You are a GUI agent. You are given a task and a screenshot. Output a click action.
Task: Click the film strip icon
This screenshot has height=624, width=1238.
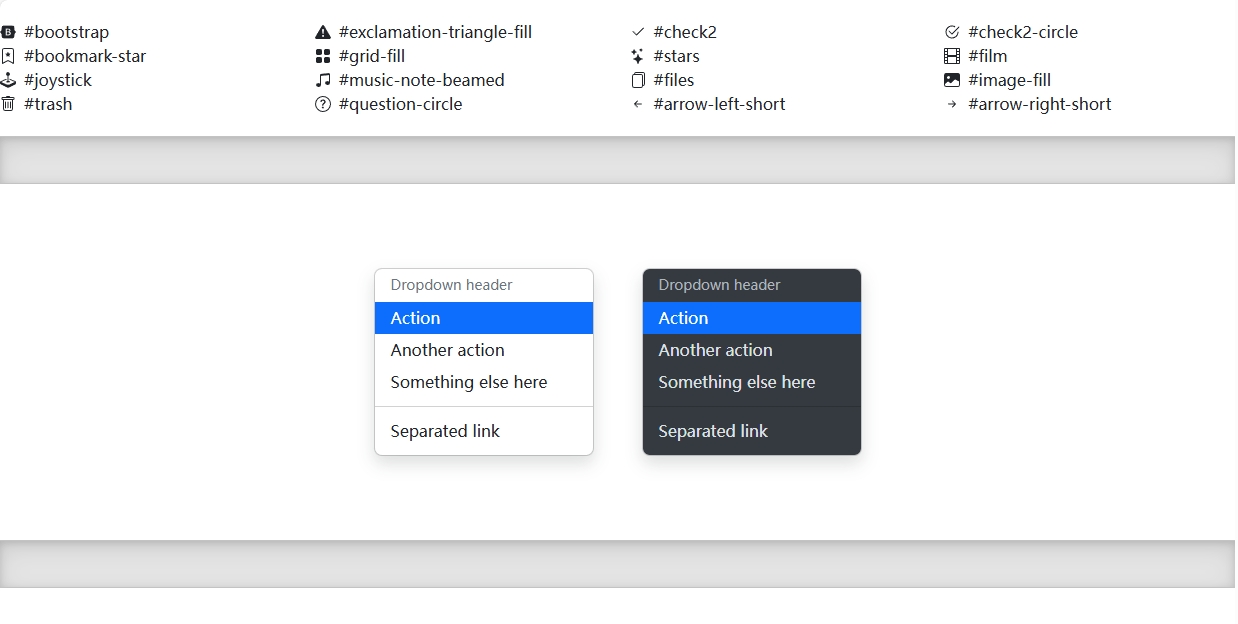point(952,56)
